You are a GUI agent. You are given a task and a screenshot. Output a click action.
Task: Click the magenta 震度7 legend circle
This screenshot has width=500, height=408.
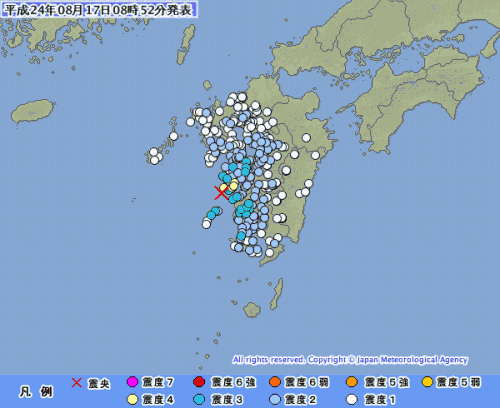(x=132, y=382)
